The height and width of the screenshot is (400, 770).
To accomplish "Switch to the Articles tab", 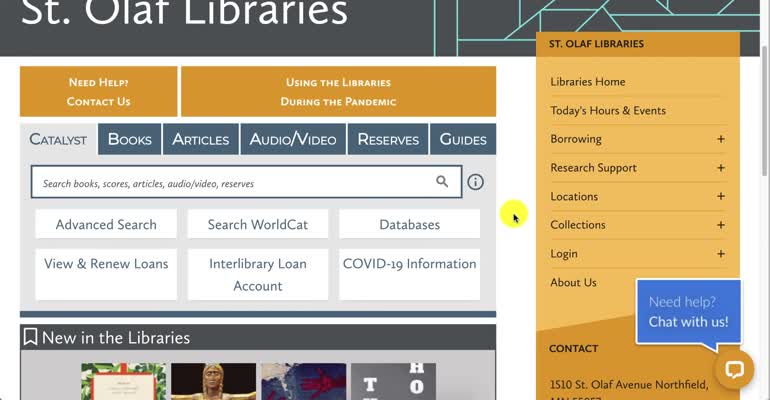I will (200, 139).
